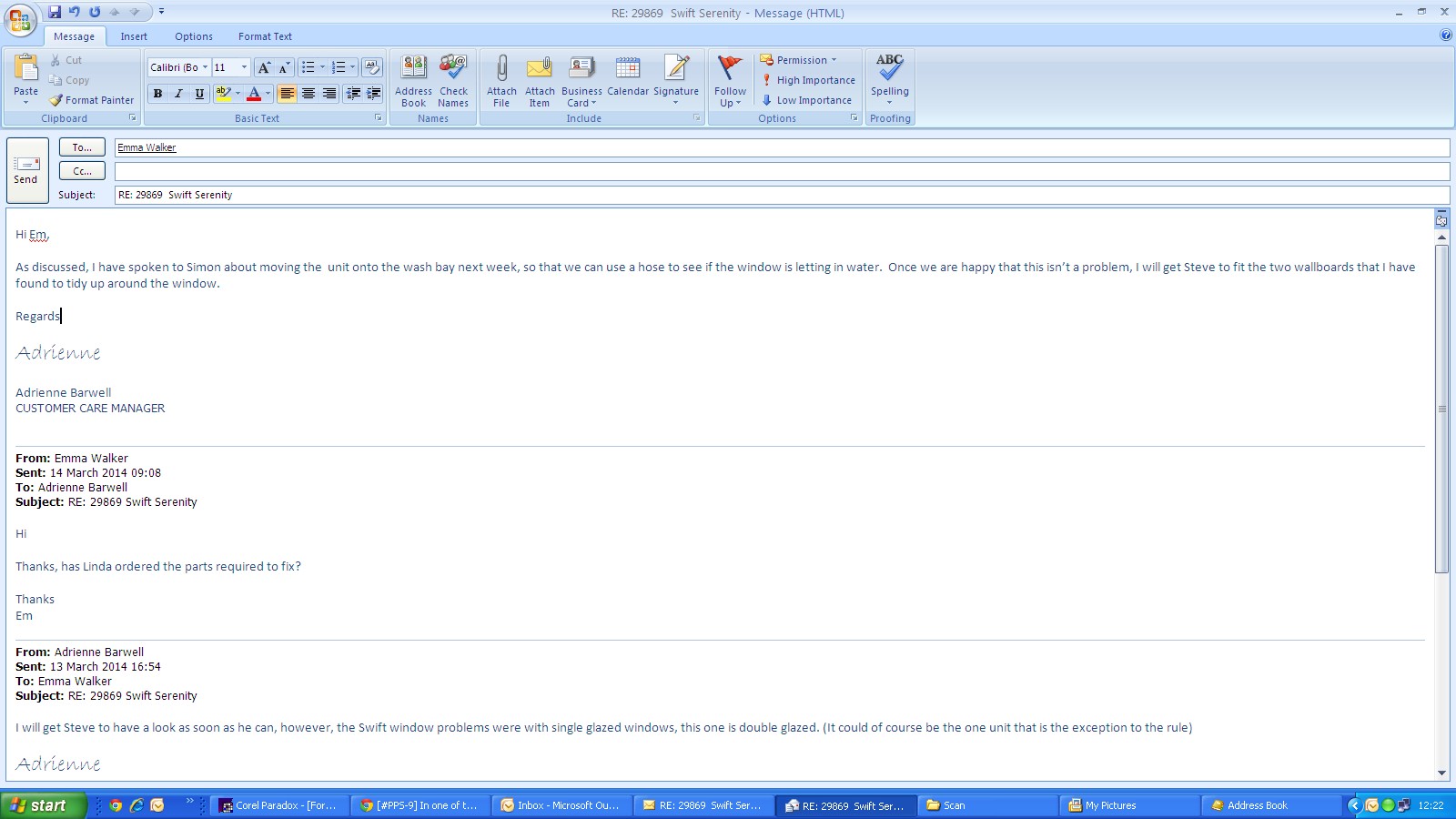
Task: Insert a Signature
Action: point(676,81)
